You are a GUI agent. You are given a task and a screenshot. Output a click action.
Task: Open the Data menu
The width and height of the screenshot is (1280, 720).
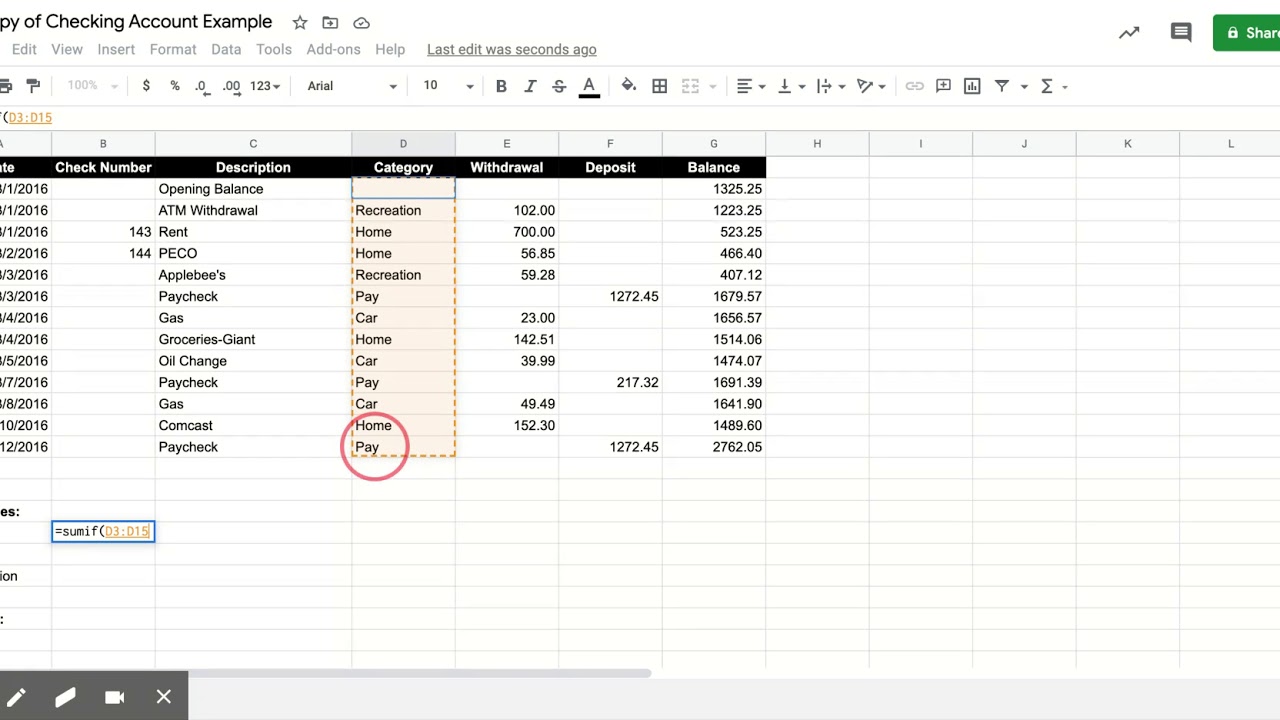click(x=226, y=49)
